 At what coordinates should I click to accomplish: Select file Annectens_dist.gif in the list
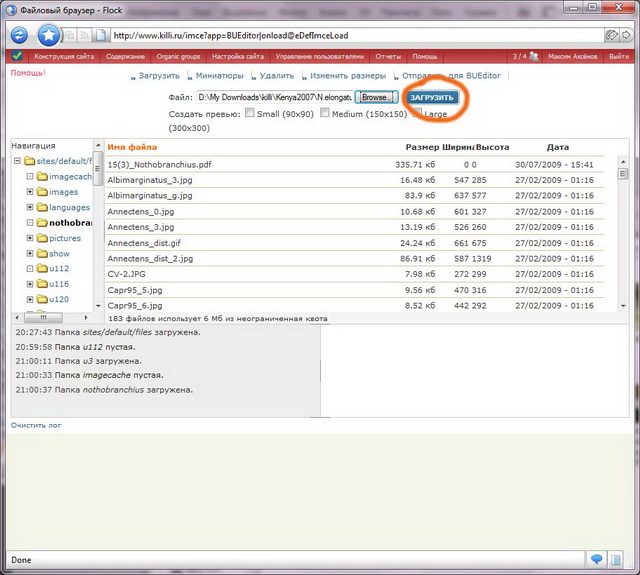144,243
